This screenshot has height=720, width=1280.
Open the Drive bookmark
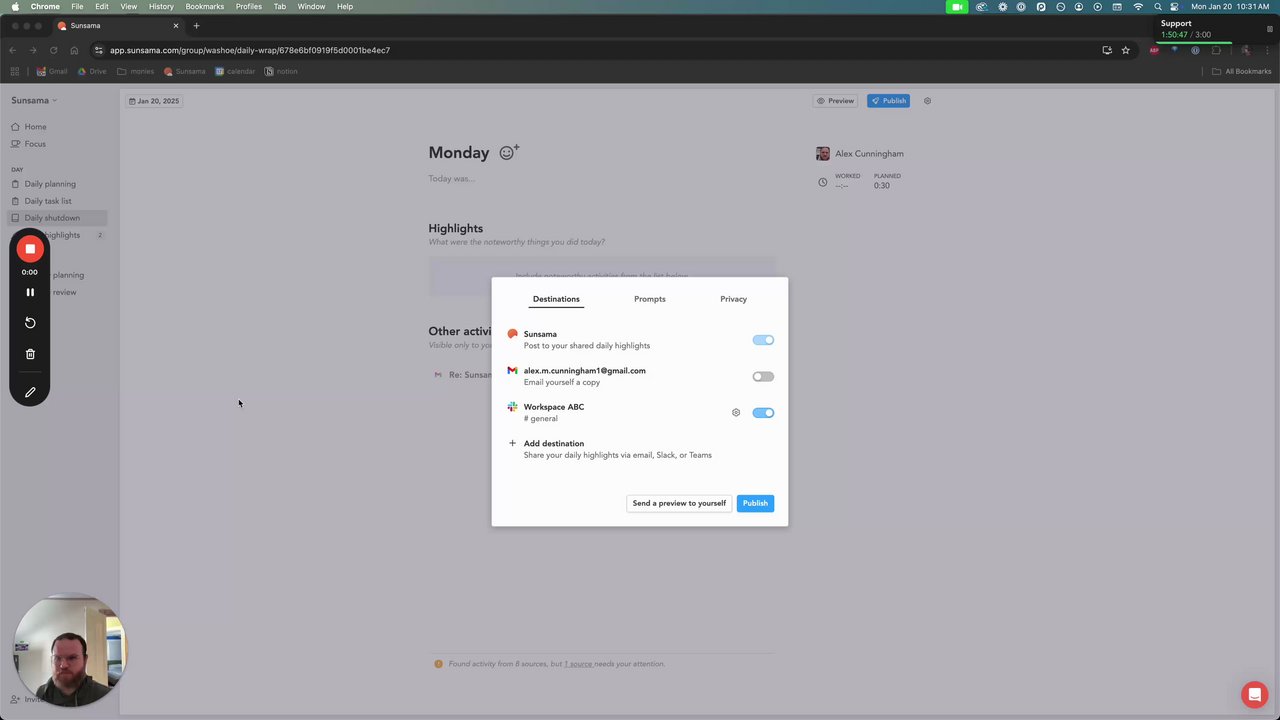92,71
